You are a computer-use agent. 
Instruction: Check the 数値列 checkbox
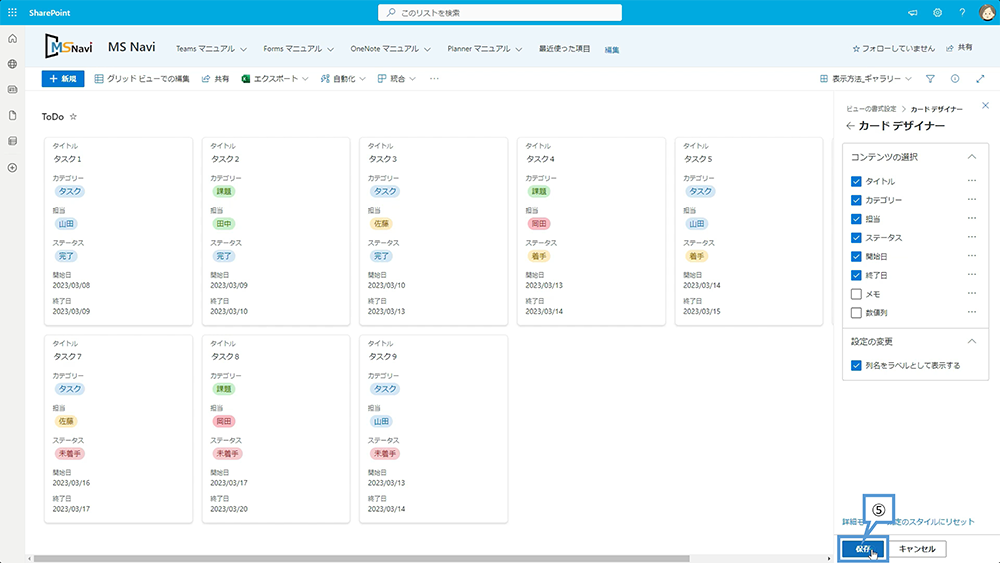click(856, 312)
